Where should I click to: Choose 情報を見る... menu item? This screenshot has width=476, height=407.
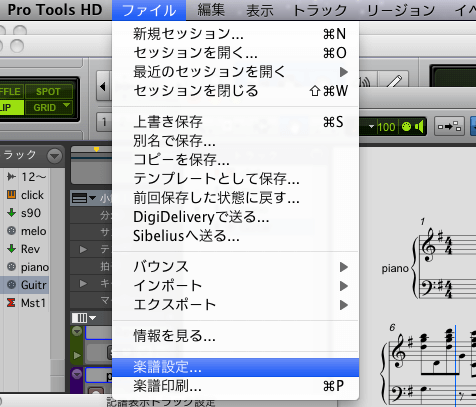click(235, 336)
